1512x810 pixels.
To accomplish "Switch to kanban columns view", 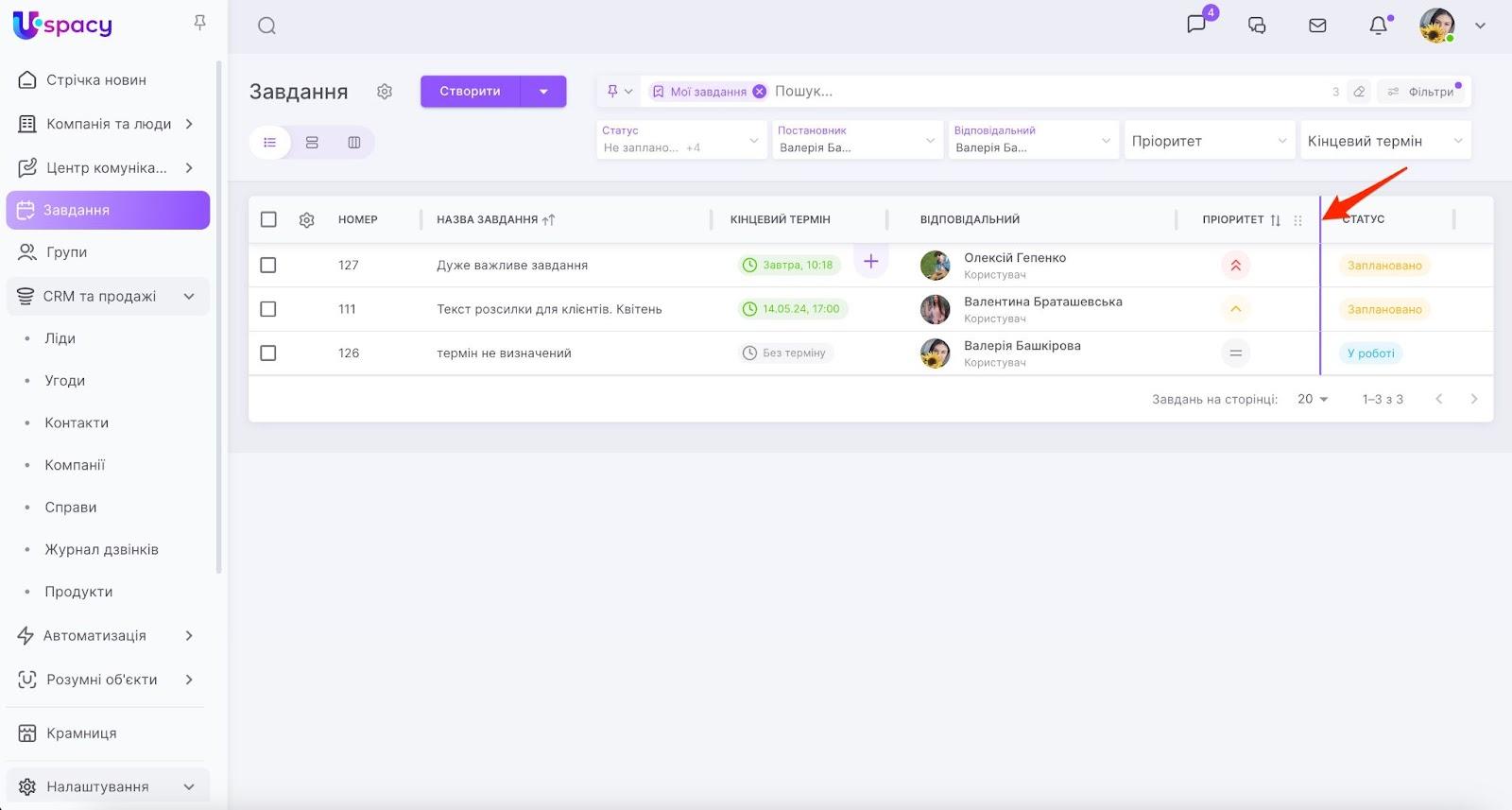I will [x=354, y=143].
